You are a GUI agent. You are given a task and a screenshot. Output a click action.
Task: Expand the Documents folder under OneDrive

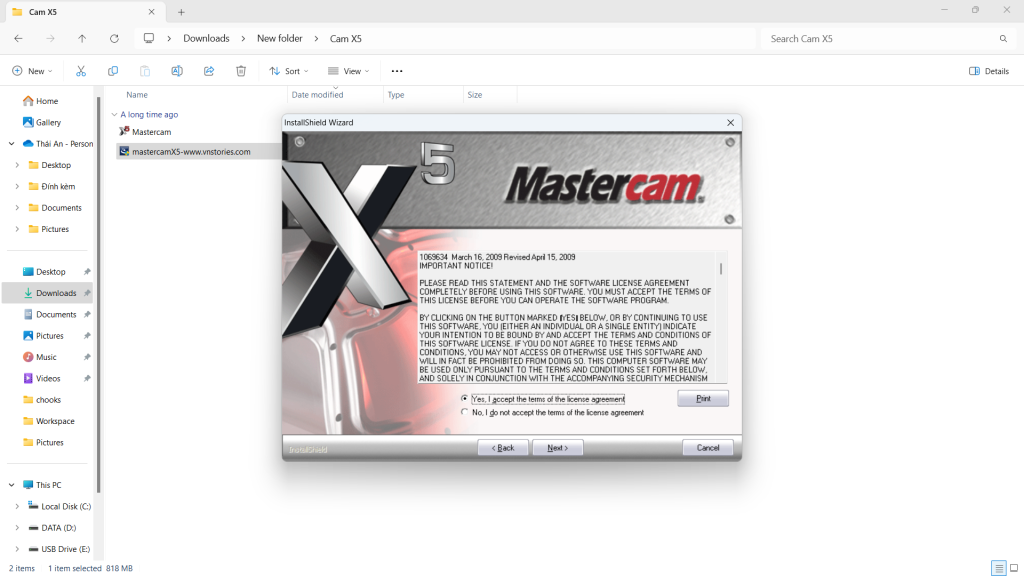(x=17, y=208)
